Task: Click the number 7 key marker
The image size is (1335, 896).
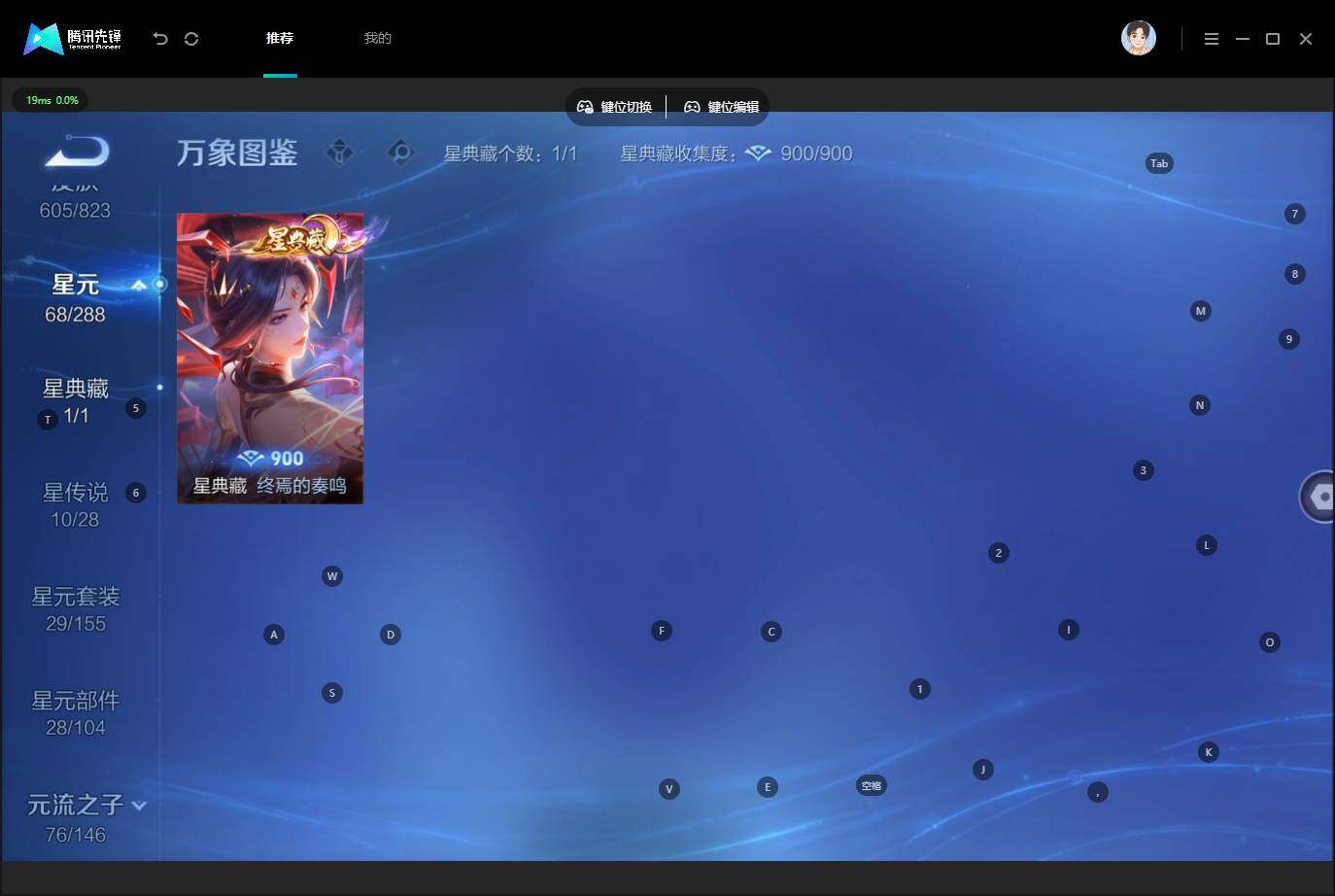Action: pyautogui.click(x=1295, y=214)
